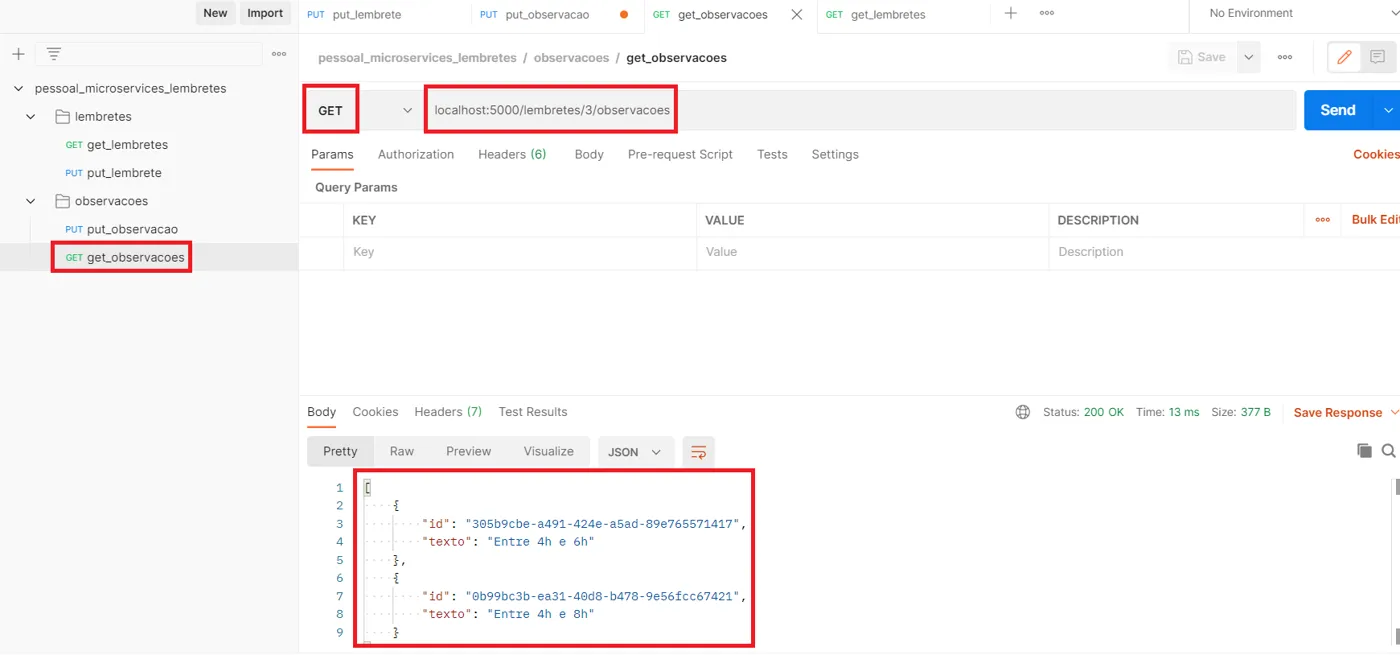Search within the response body
1400x655 pixels.
1389,451
